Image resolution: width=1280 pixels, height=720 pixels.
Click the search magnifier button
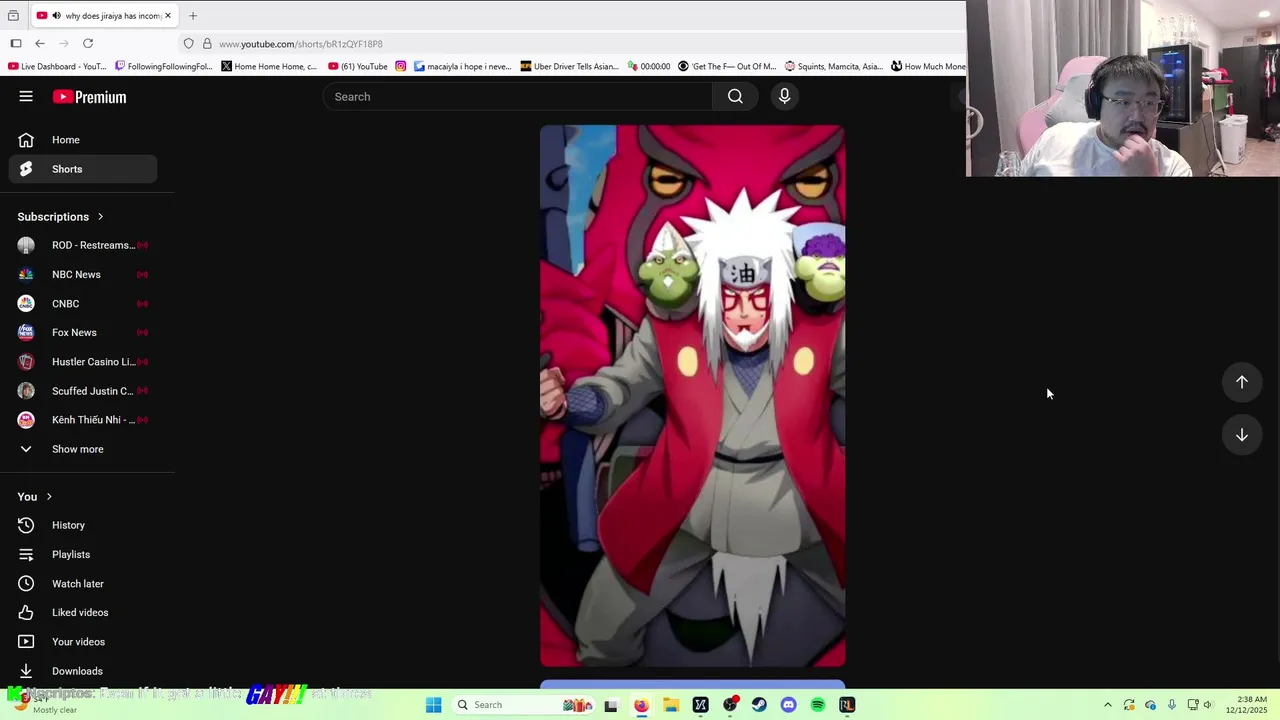pos(735,97)
